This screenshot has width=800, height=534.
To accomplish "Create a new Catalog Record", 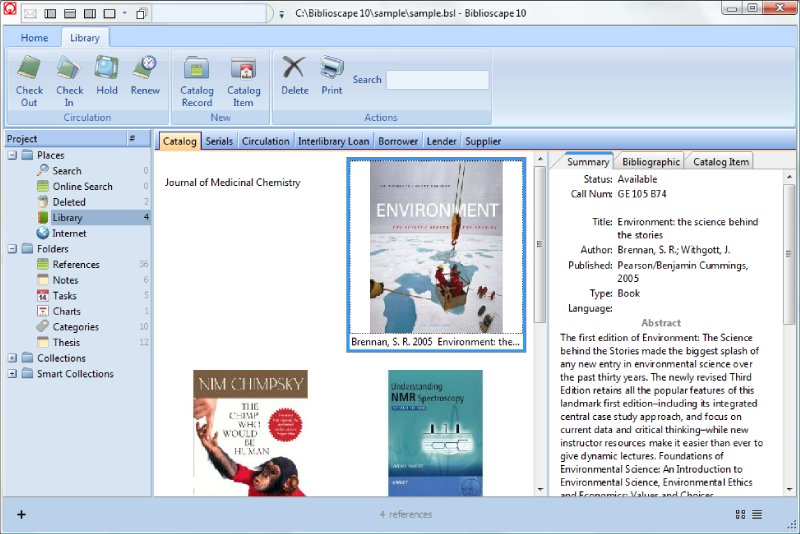I will (196, 81).
